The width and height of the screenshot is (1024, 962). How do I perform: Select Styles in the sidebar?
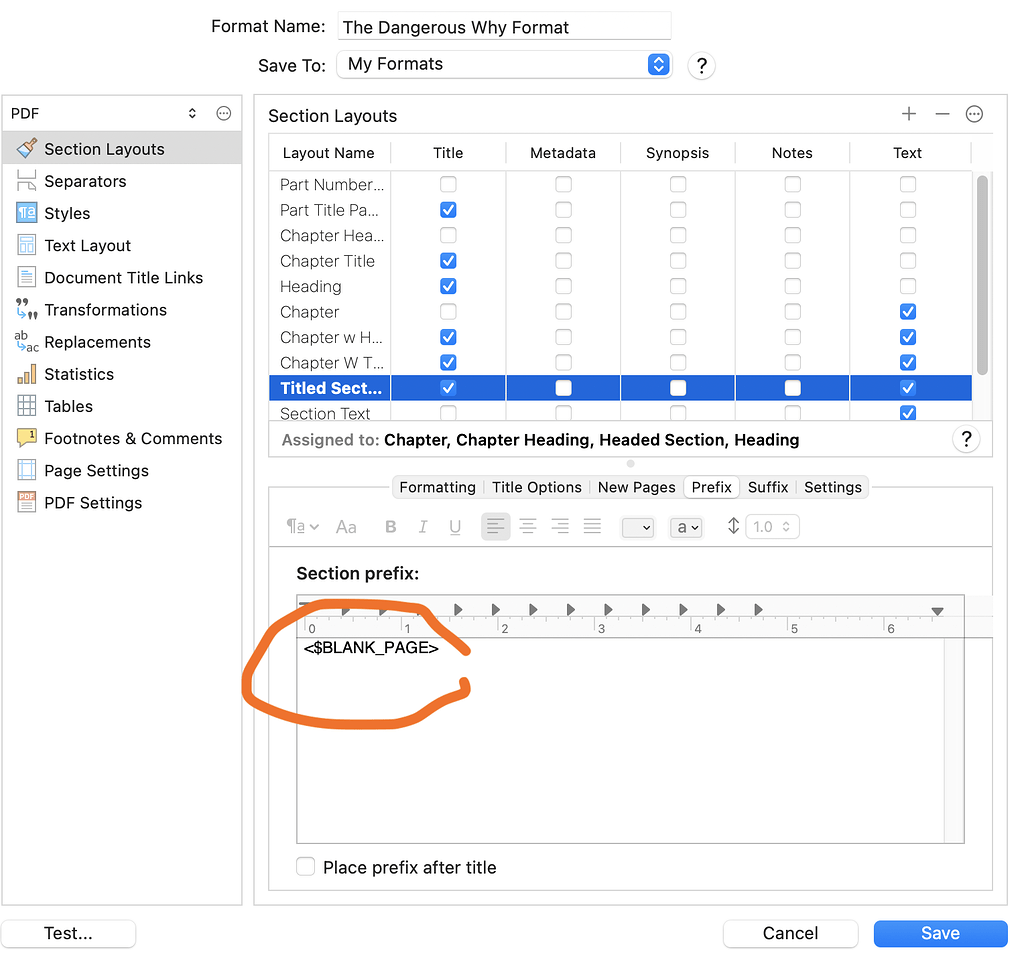67,213
